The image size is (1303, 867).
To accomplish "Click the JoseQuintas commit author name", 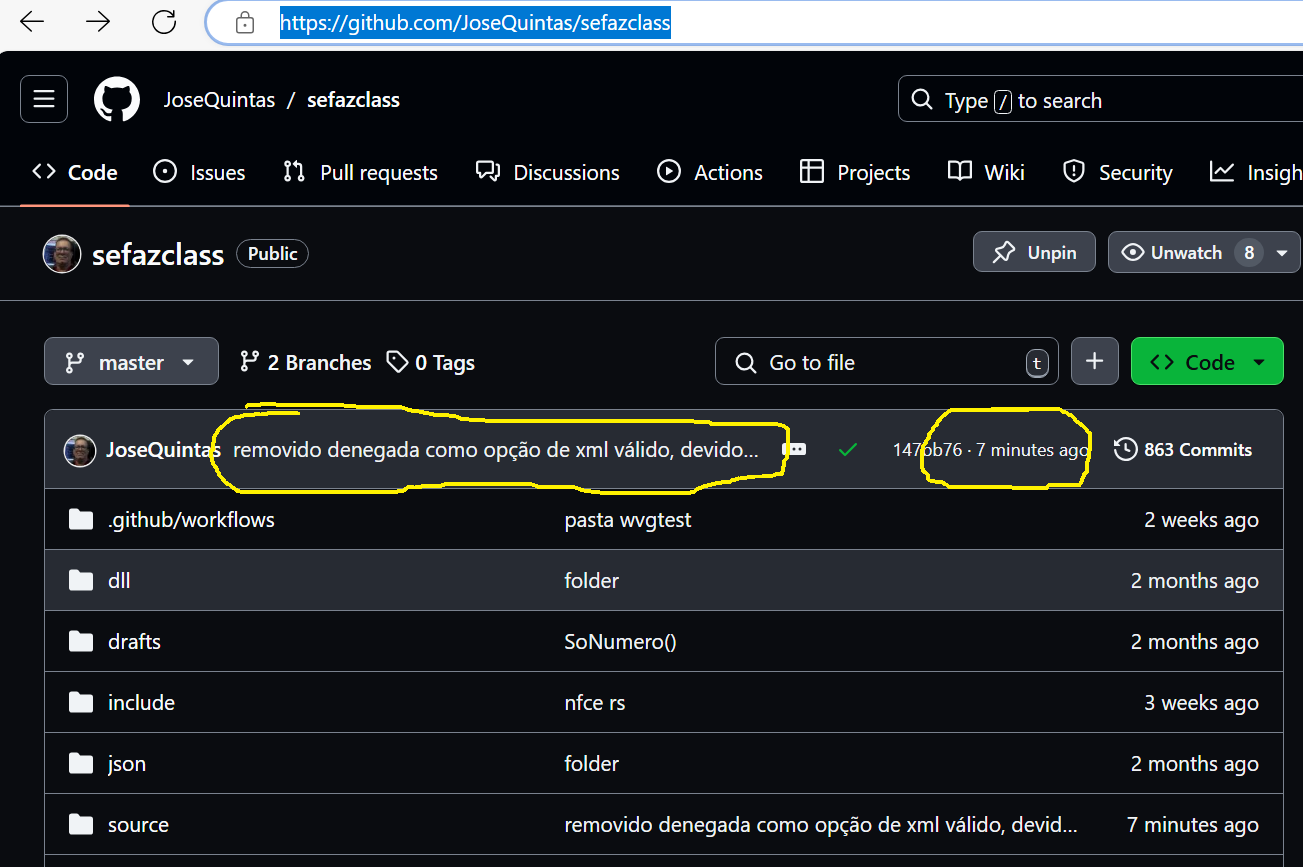I will pyautogui.click(x=163, y=450).
